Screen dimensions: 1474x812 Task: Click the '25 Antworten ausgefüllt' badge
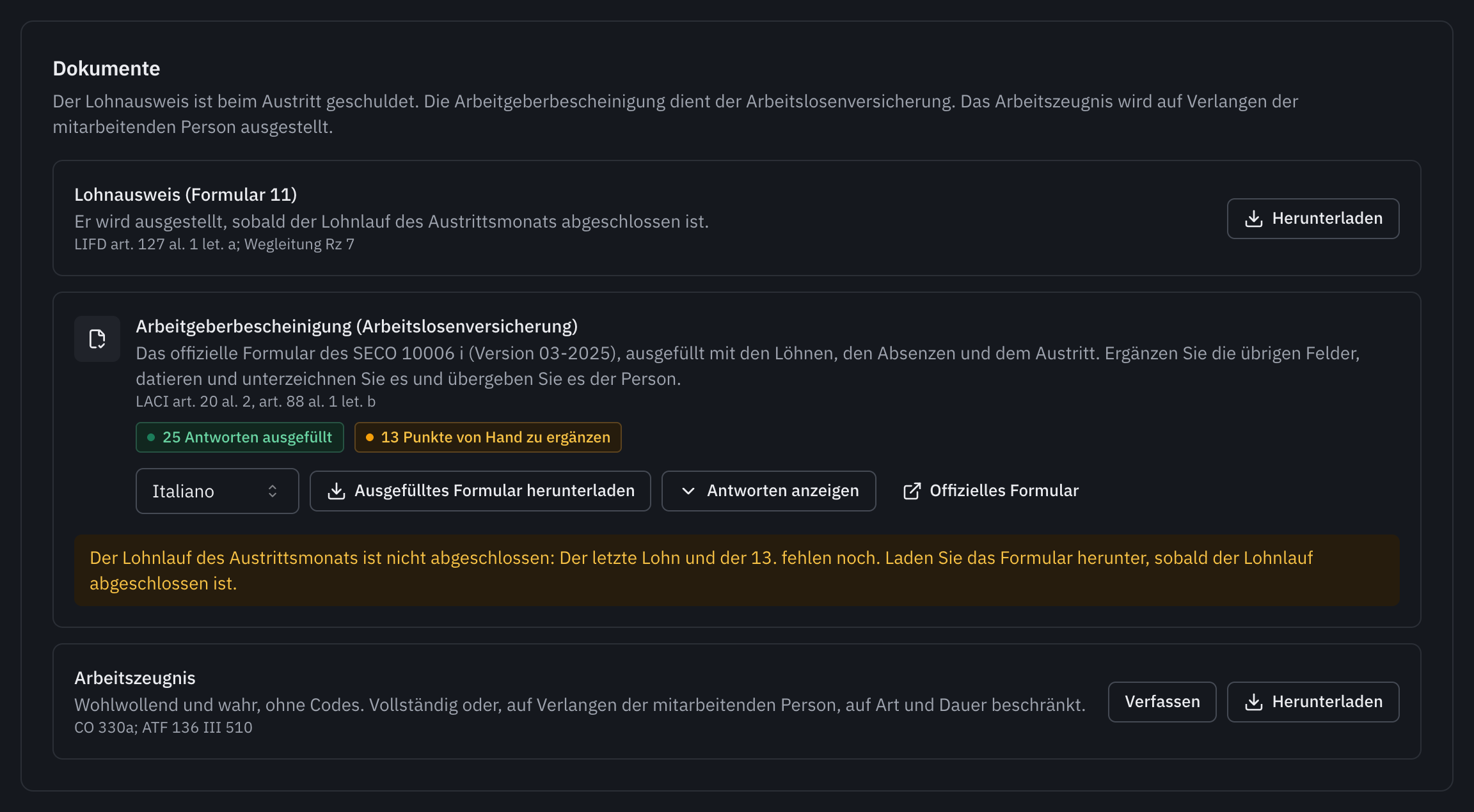[x=239, y=437]
